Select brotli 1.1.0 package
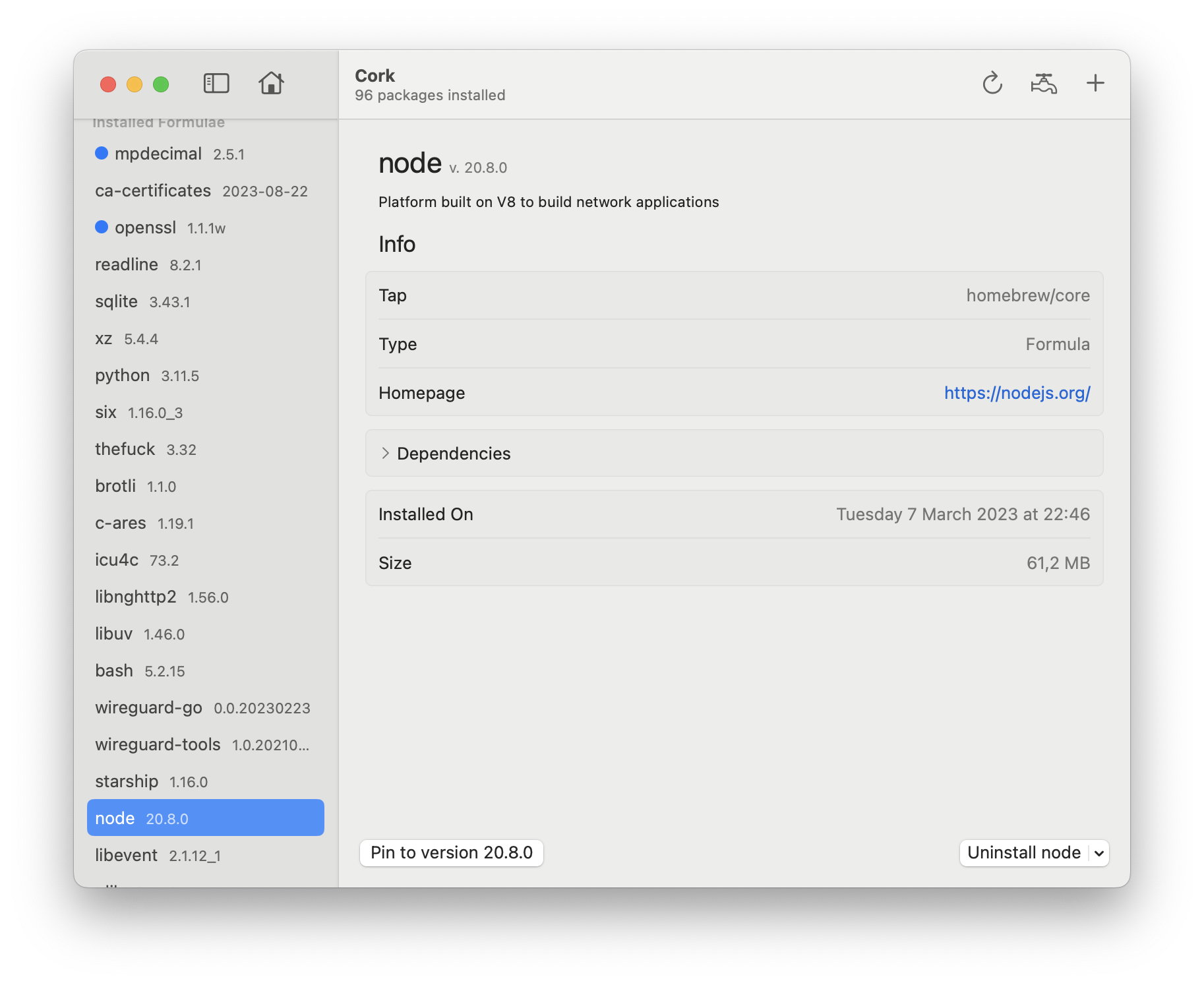This screenshot has width=1204, height=985. pyautogui.click(x=206, y=486)
